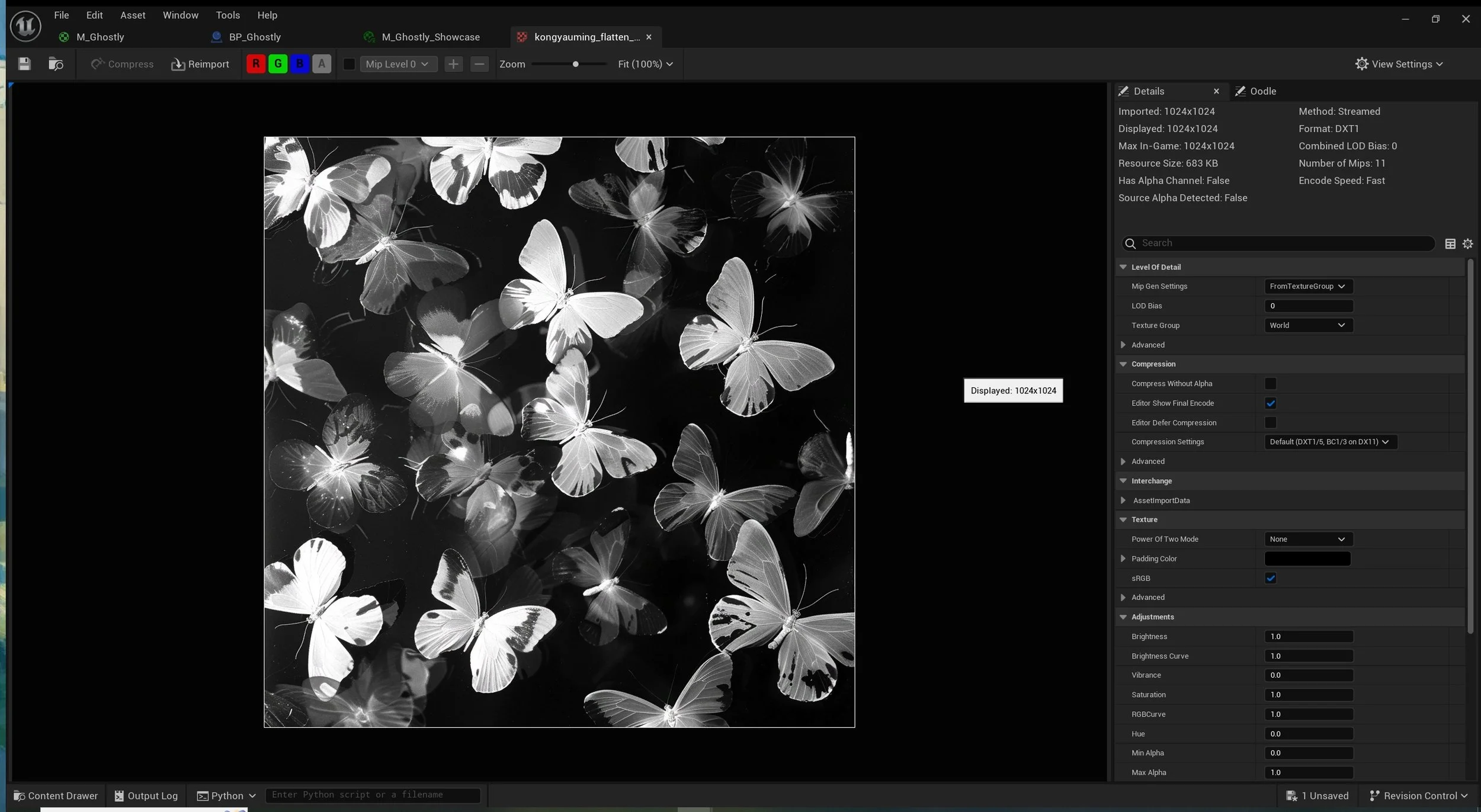Toggle the Red channel button

[x=256, y=64]
